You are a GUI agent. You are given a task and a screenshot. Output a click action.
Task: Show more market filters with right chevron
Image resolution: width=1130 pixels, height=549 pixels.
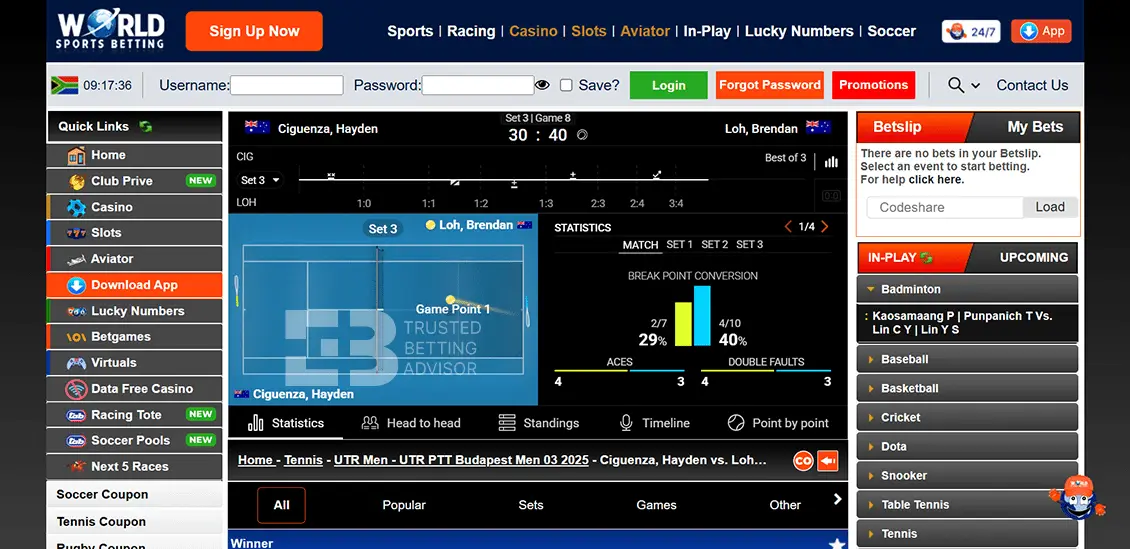[x=837, y=499]
